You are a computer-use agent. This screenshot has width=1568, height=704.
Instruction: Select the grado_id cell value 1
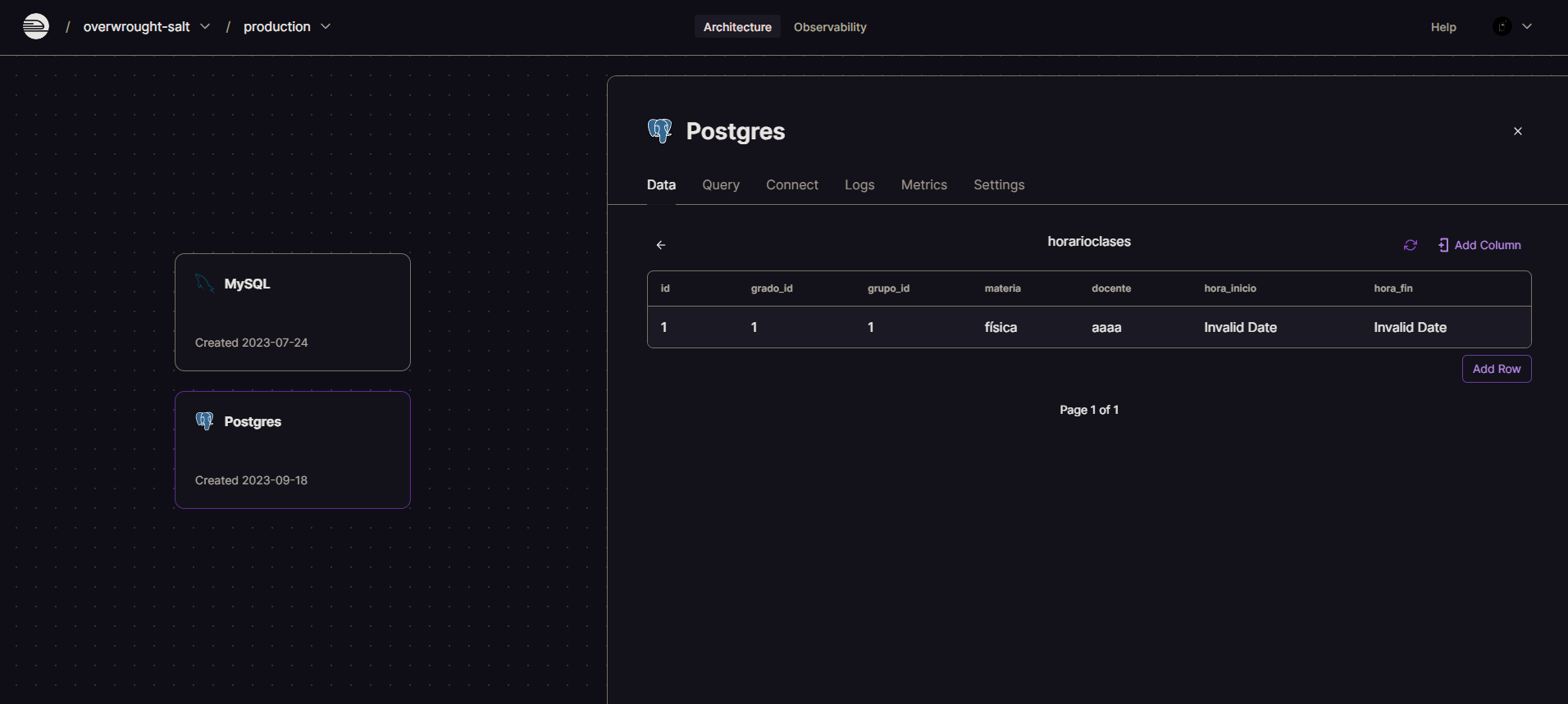tap(754, 327)
